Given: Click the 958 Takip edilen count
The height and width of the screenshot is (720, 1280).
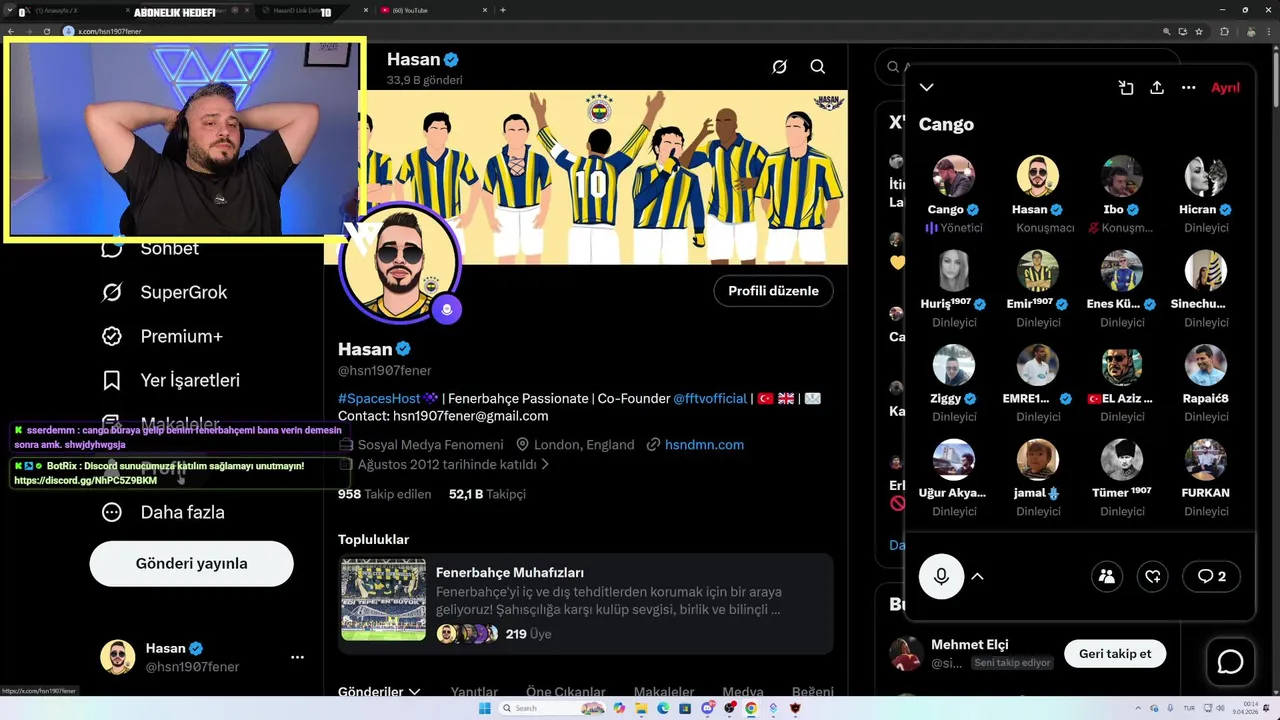Looking at the screenshot, I should [384, 494].
